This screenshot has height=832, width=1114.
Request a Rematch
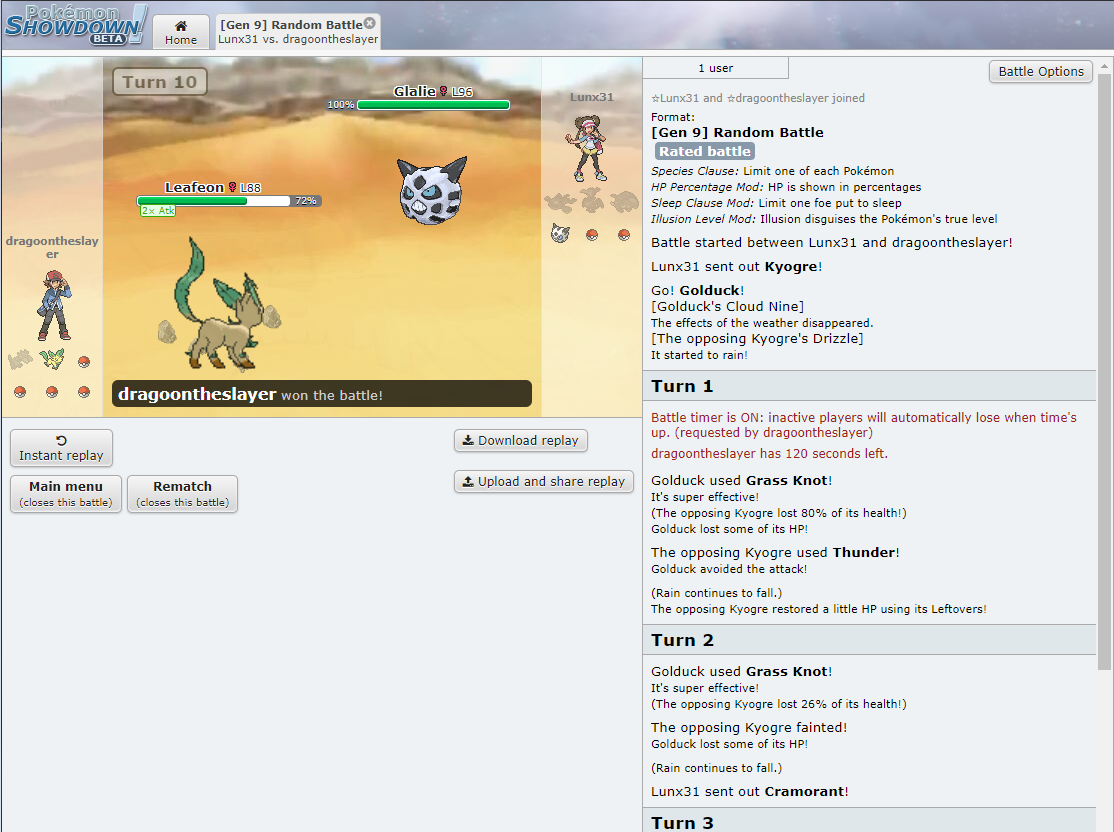(183, 494)
